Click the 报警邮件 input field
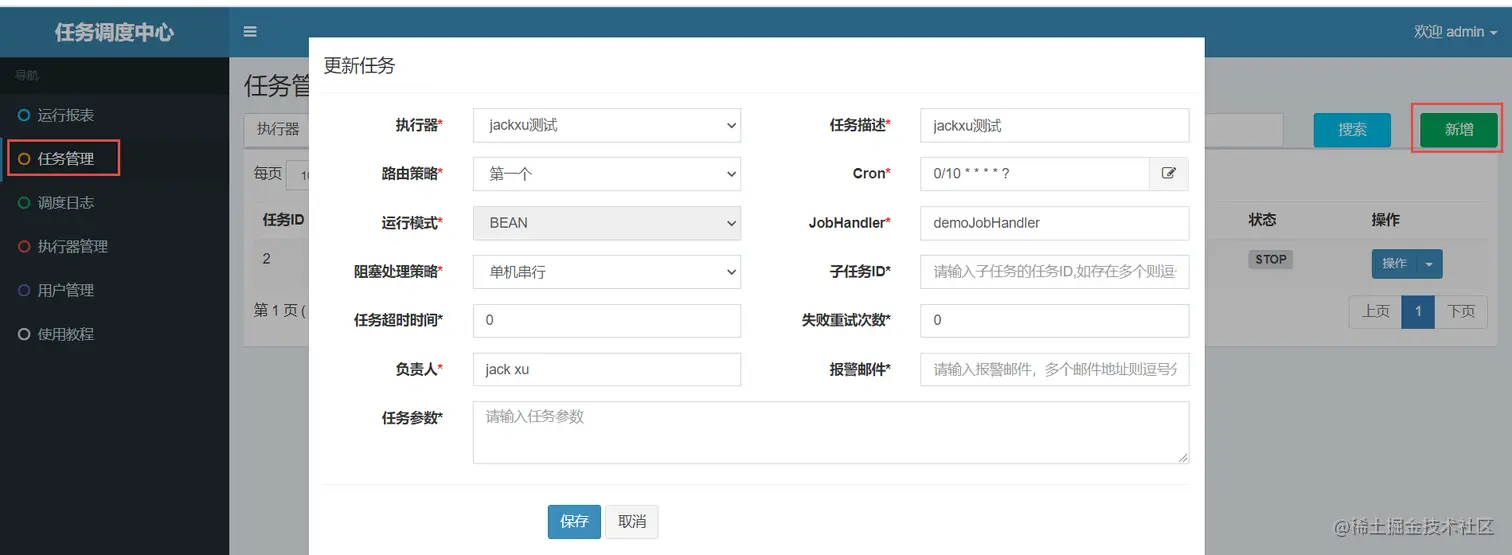The width and height of the screenshot is (1512, 555). click(1054, 369)
